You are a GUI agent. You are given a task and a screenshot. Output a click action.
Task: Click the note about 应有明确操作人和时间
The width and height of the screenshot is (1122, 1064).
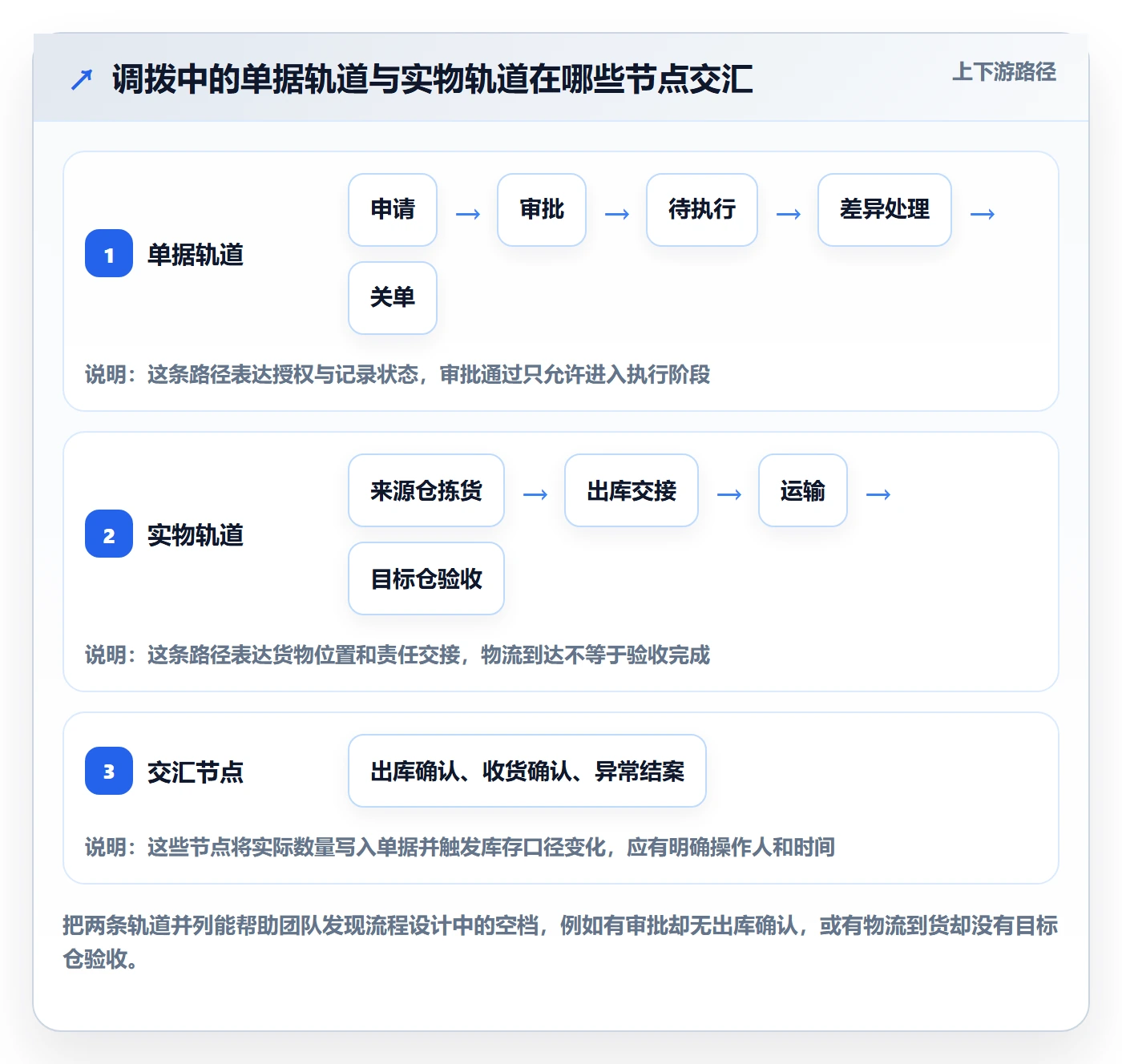(460, 847)
